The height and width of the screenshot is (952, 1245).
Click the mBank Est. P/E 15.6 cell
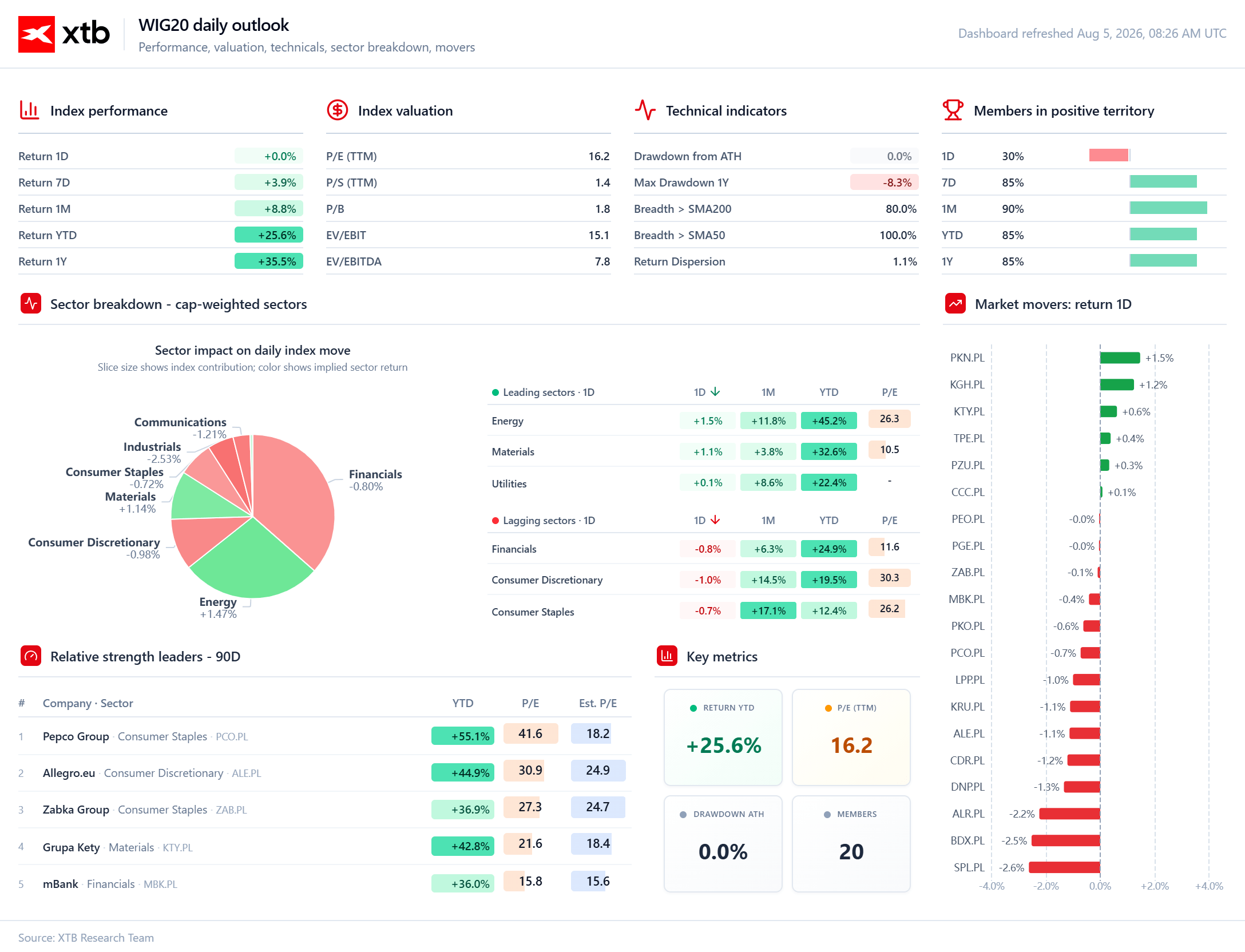tap(598, 881)
